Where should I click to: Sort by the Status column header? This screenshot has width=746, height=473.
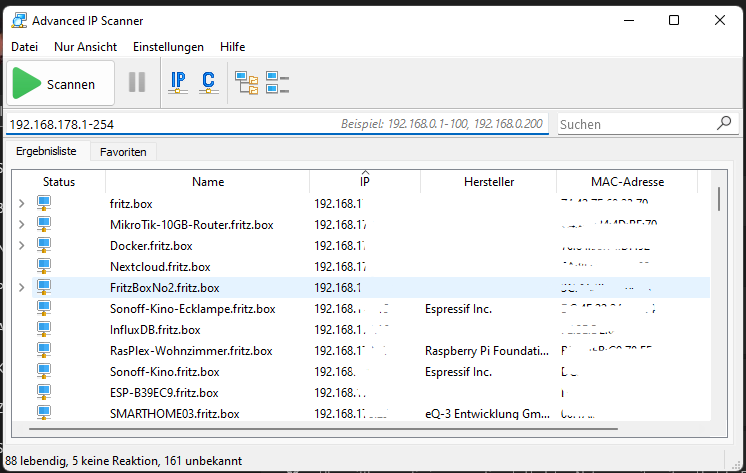[x=59, y=182]
